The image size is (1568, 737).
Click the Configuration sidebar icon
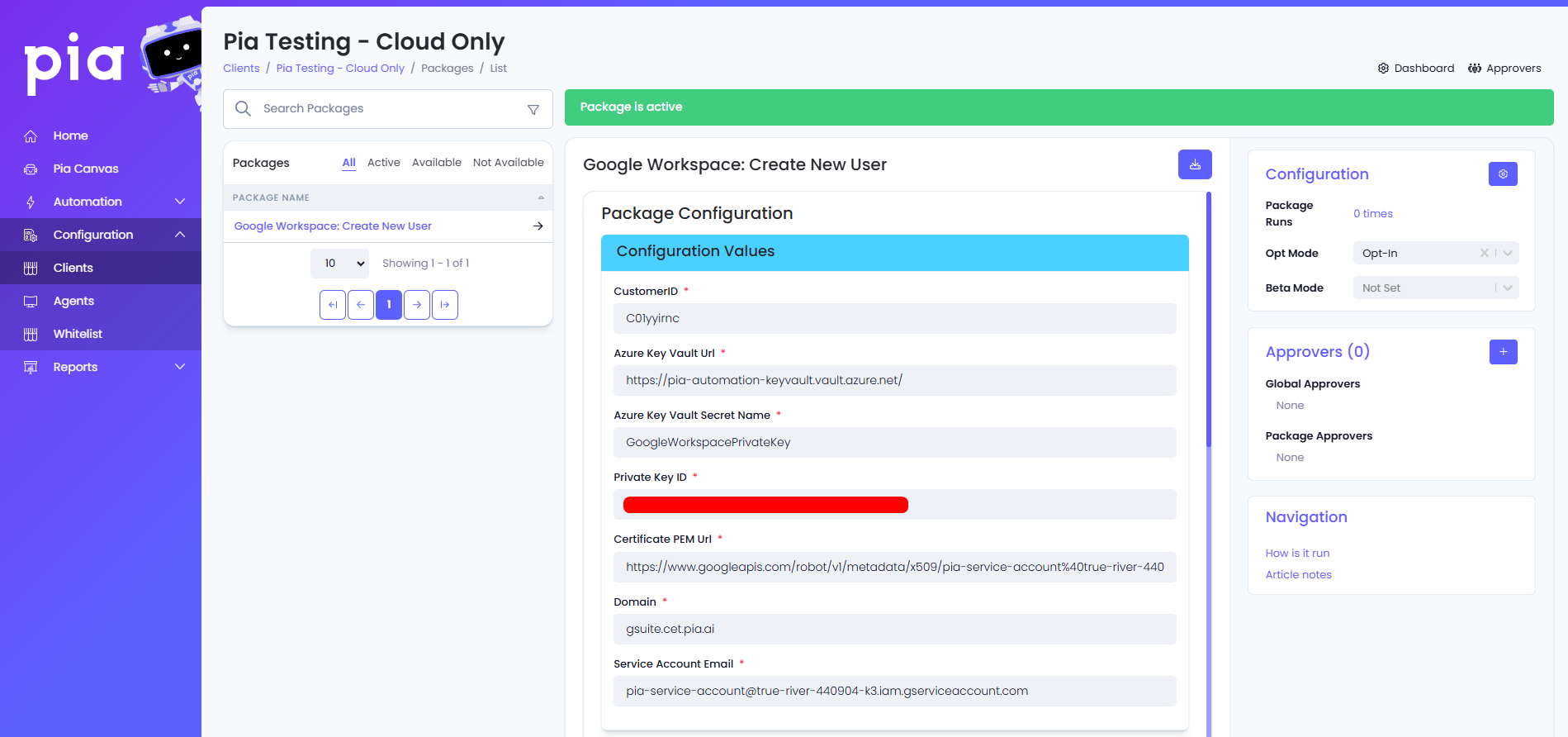[31, 235]
